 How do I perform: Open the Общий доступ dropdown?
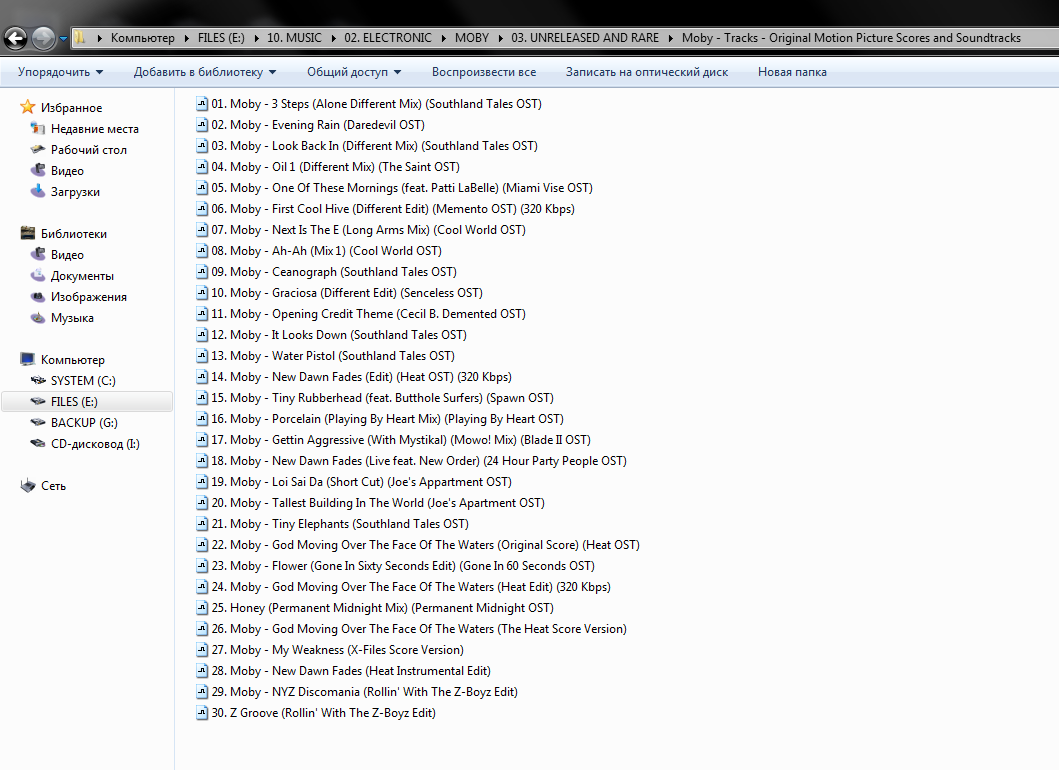(x=354, y=72)
